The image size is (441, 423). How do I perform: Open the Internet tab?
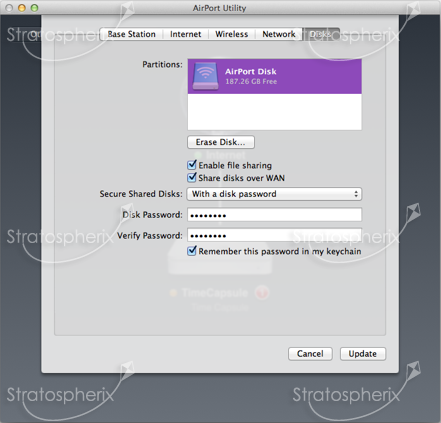185,34
